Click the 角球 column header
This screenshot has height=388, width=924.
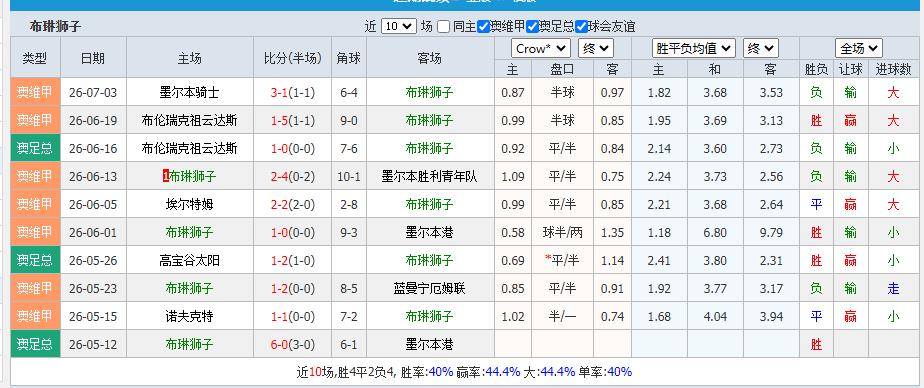point(349,58)
